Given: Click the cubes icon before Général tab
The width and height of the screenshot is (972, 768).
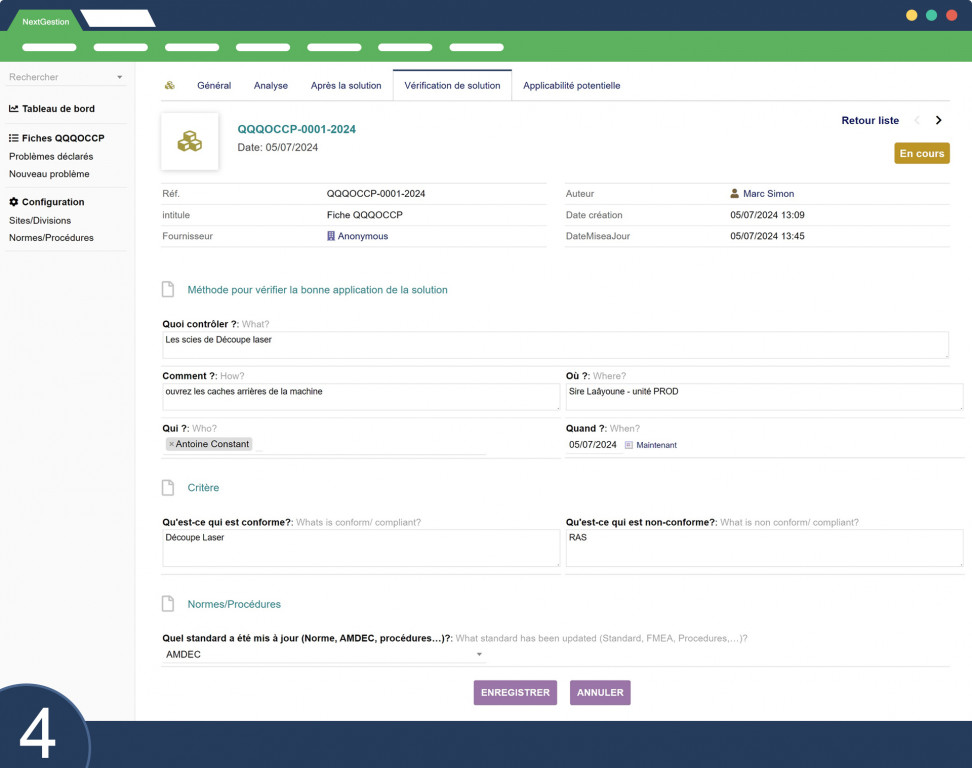Looking at the screenshot, I should coord(169,86).
